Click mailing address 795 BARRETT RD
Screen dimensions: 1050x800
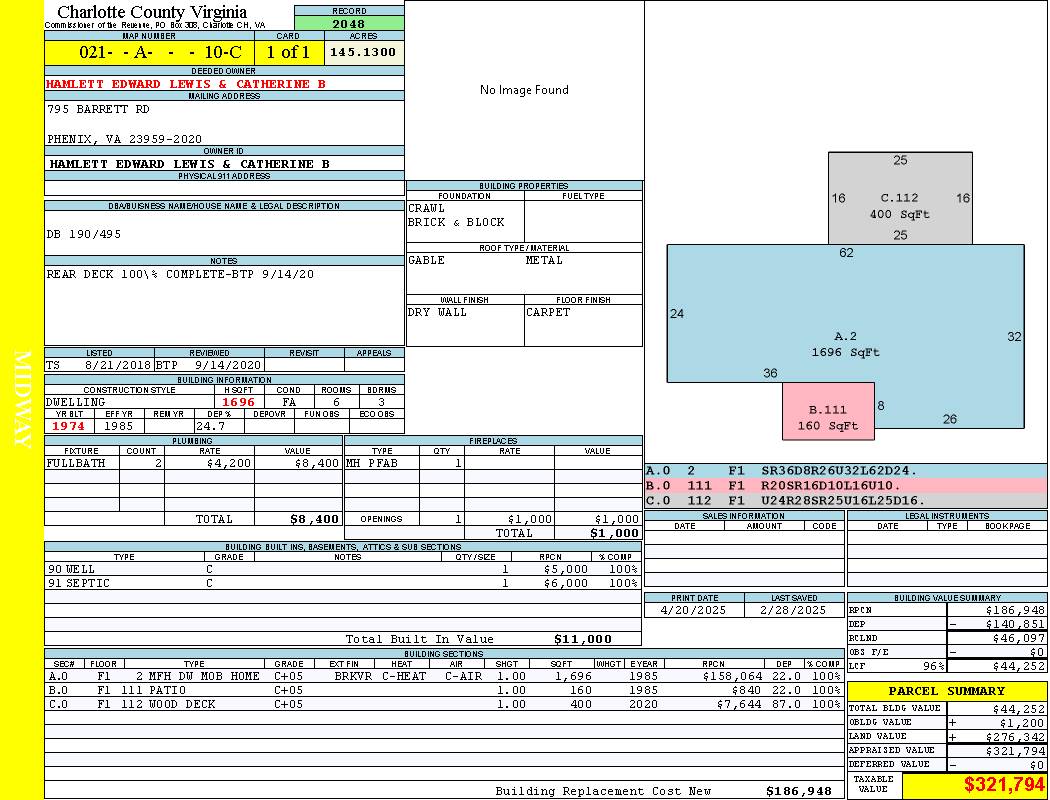pyautogui.click(x=98, y=109)
